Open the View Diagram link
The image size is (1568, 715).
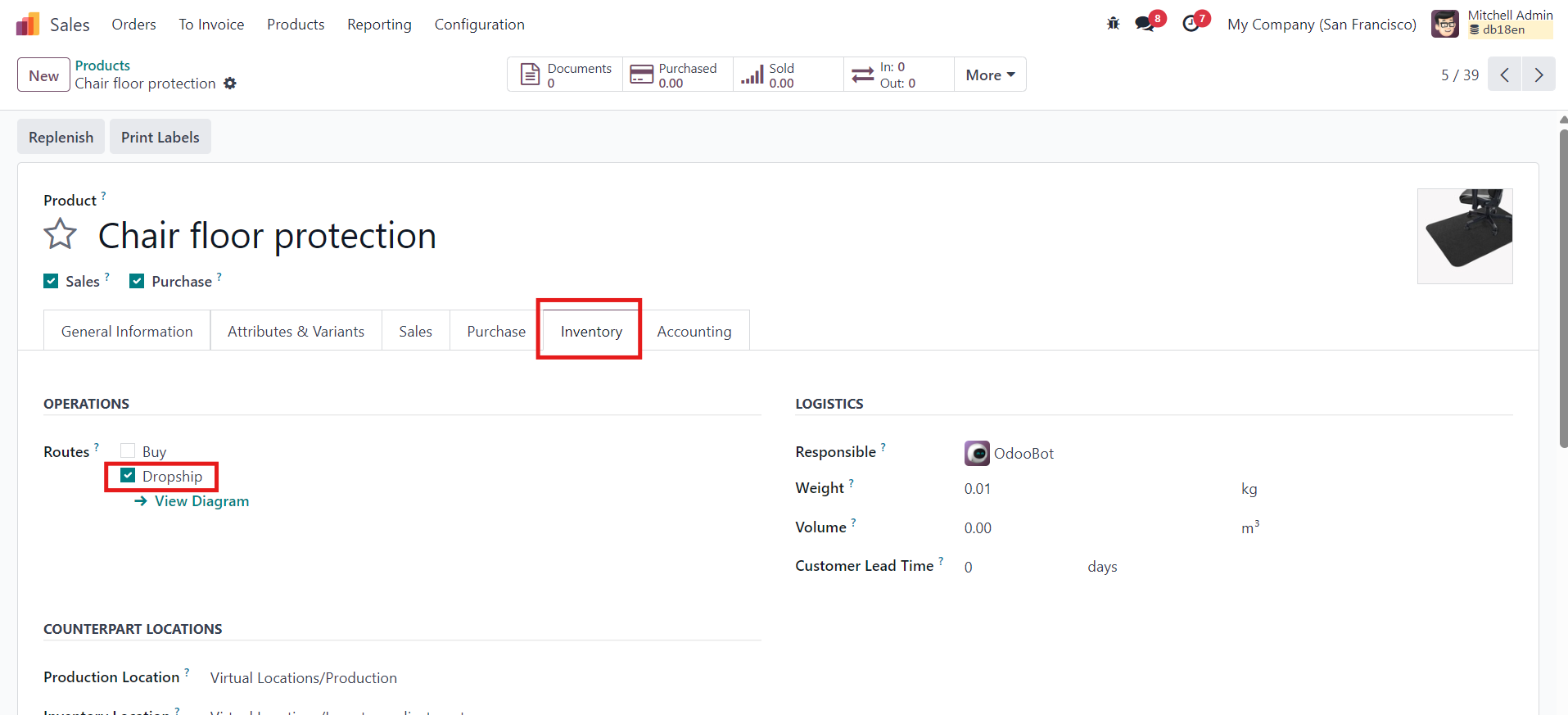201,501
